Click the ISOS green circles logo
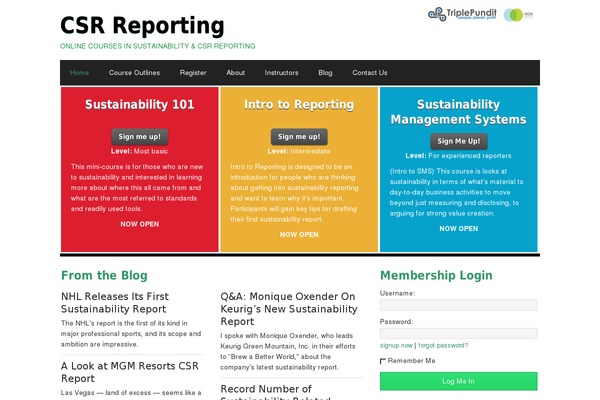This screenshot has width=600, height=400. [x=518, y=15]
